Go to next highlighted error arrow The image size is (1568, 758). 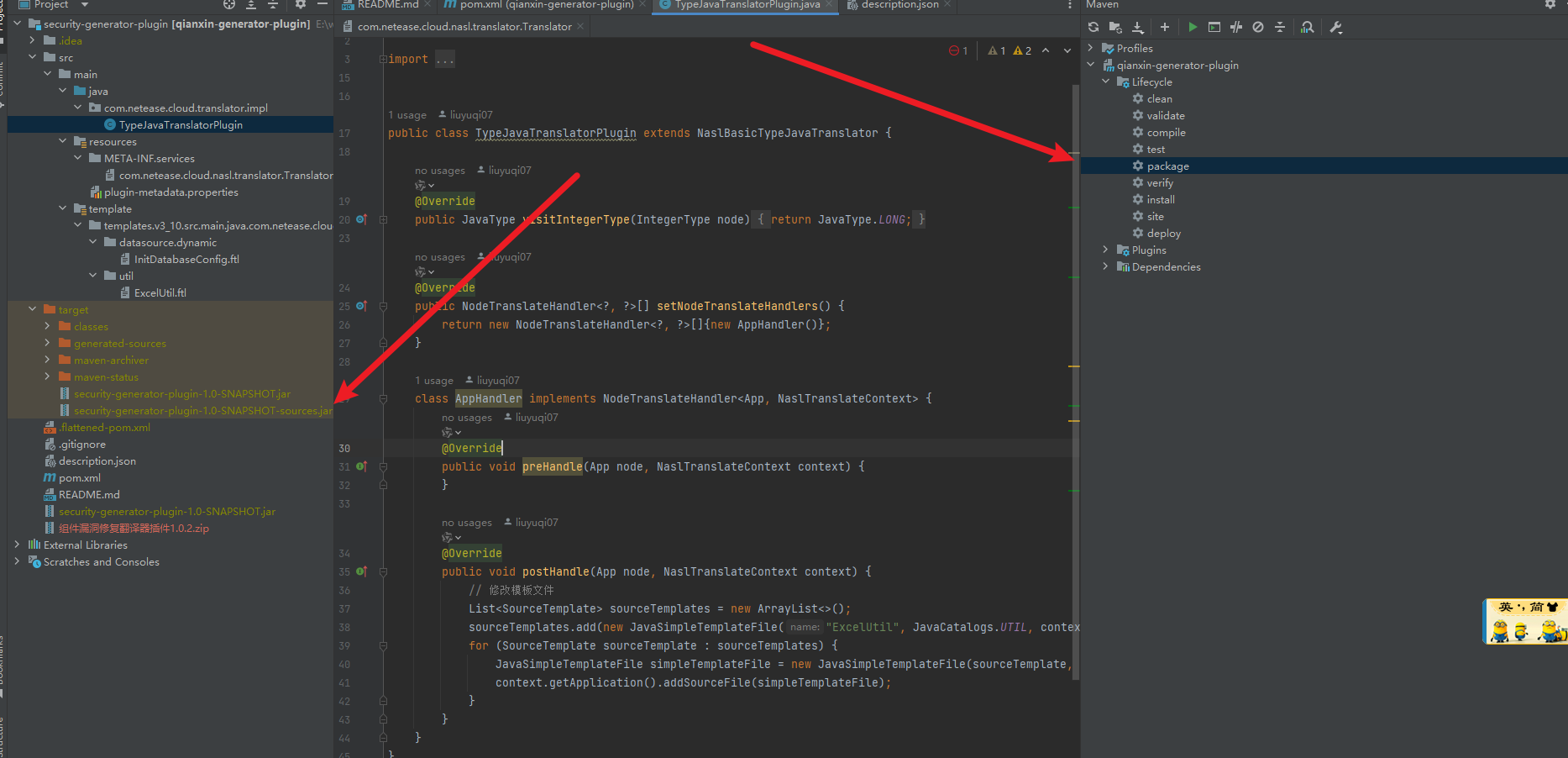[x=1067, y=51]
